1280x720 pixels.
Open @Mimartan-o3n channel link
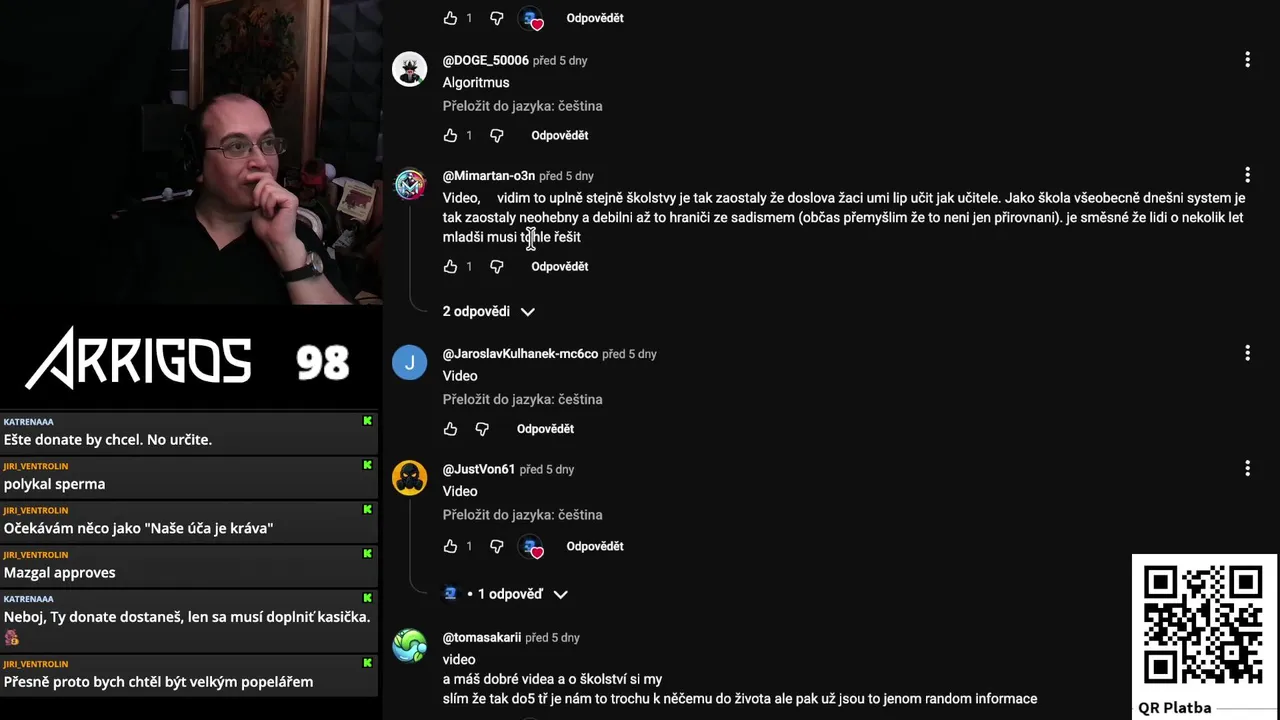(489, 176)
